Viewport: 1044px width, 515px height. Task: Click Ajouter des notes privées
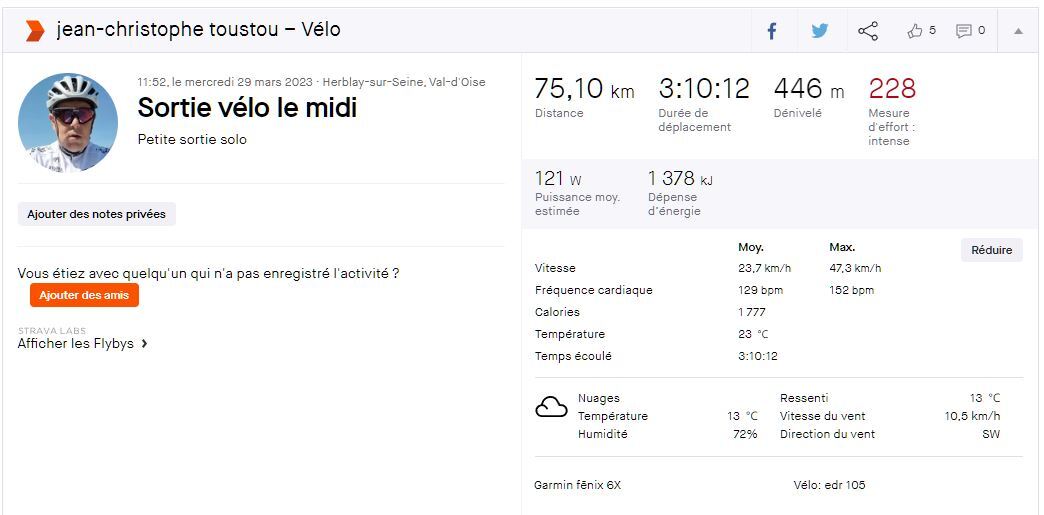[97, 214]
